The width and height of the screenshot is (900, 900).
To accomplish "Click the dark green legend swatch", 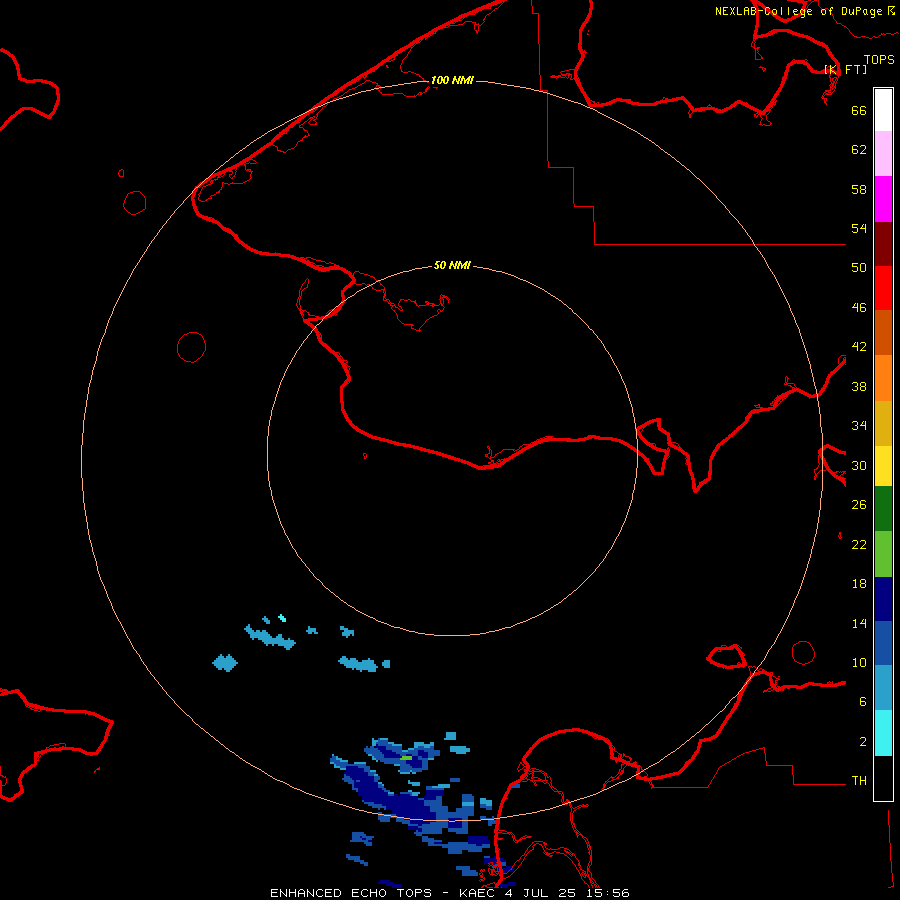I will tap(883, 509).
